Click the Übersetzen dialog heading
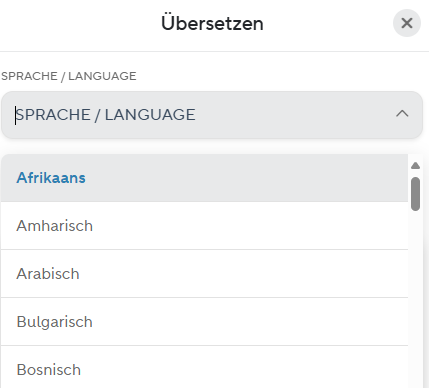 [212, 23]
